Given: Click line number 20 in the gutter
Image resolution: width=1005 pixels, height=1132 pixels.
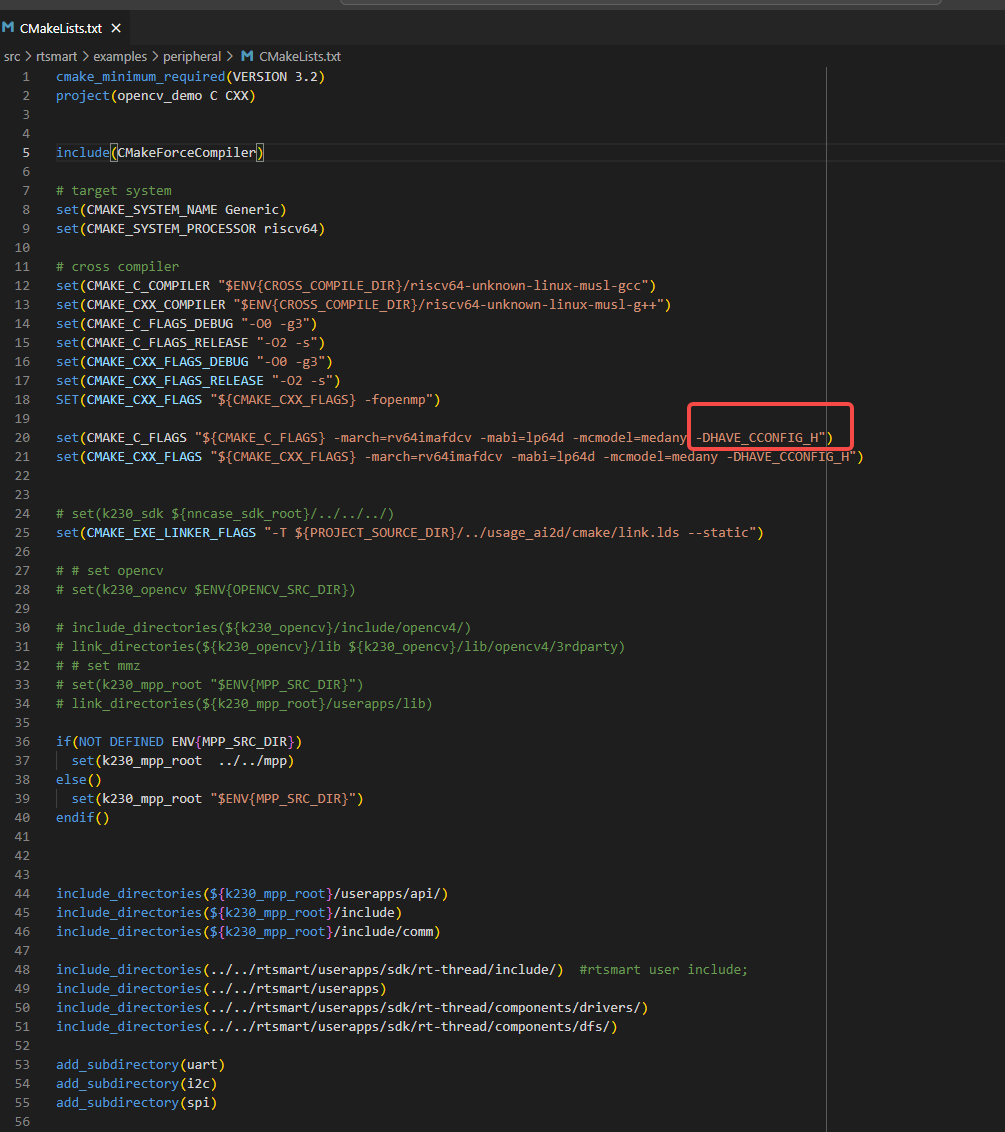Looking at the screenshot, I should (x=22, y=438).
